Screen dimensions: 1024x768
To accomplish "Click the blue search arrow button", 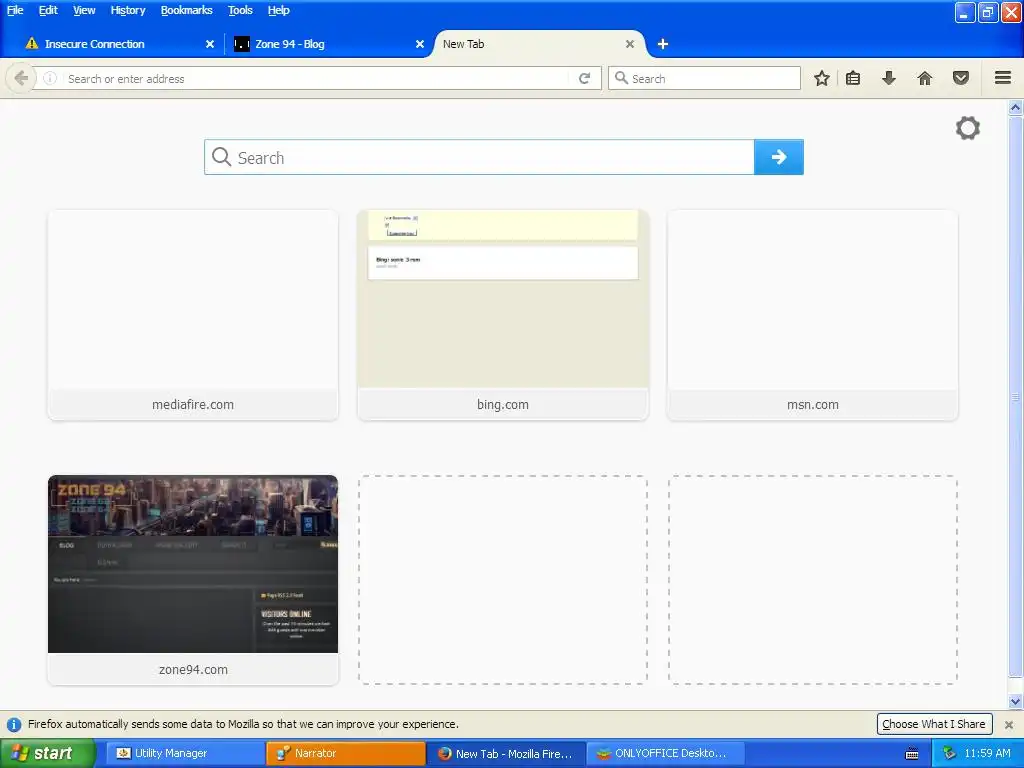I will (778, 157).
